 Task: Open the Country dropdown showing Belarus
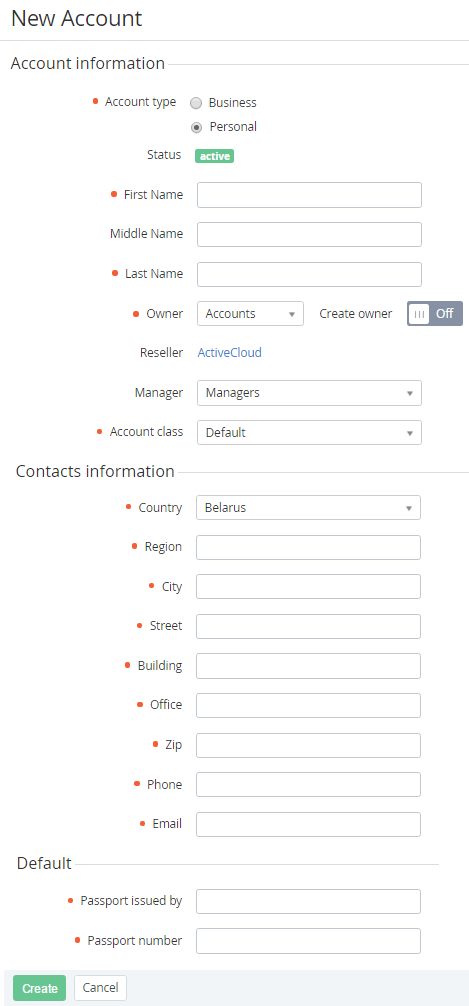pos(309,507)
